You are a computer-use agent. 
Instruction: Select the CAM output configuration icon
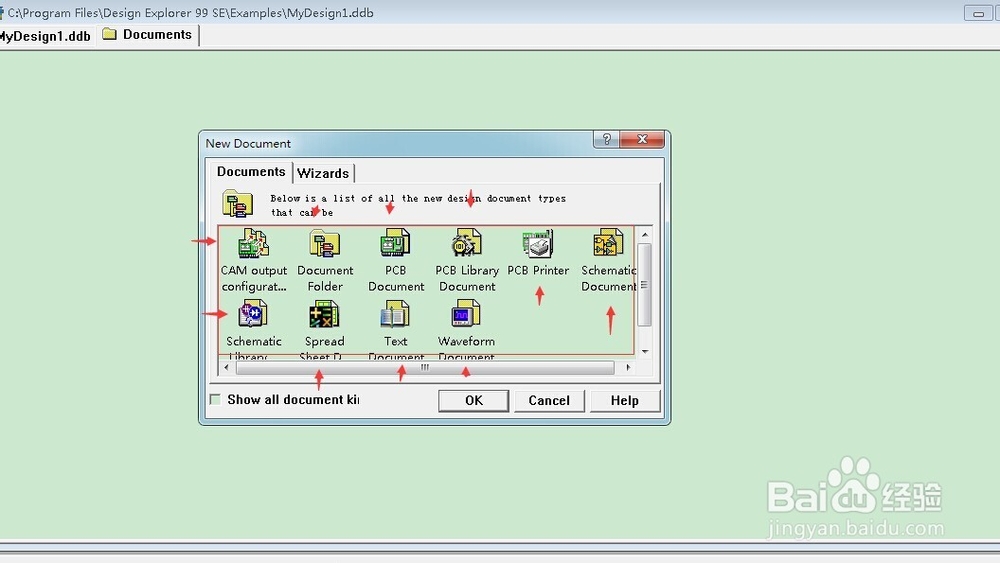point(253,244)
